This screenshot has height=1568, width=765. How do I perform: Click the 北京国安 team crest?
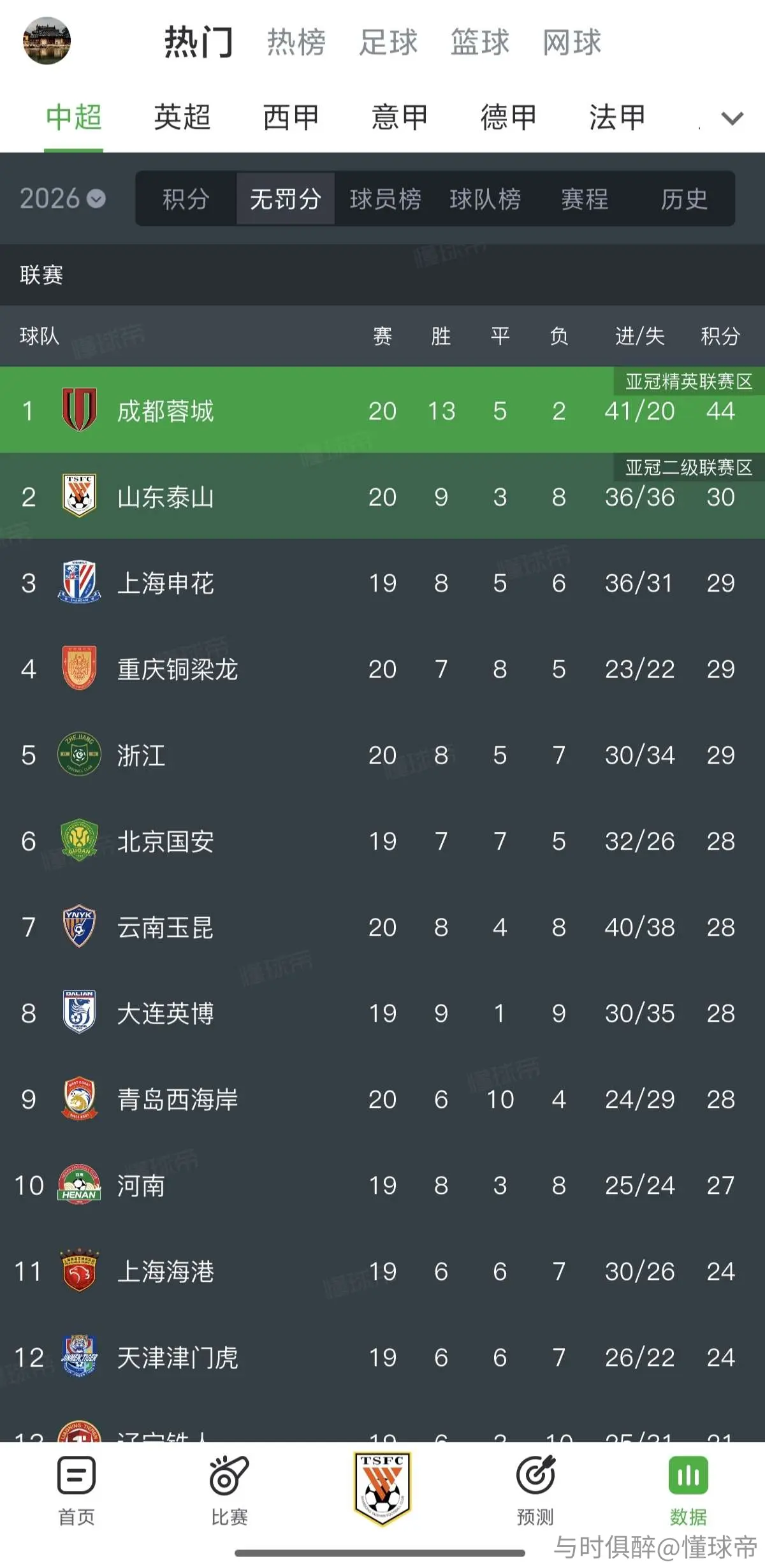click(x=79, y=840)
